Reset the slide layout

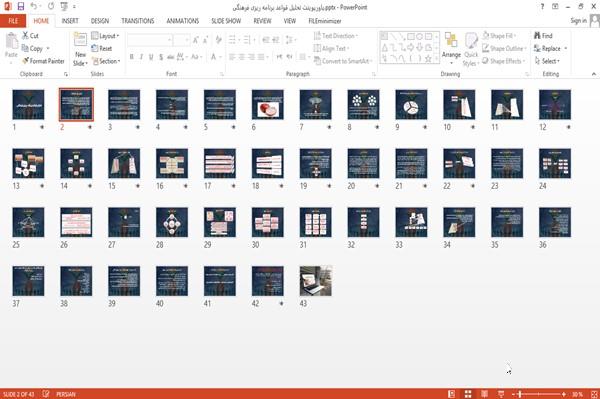[102, 49]
